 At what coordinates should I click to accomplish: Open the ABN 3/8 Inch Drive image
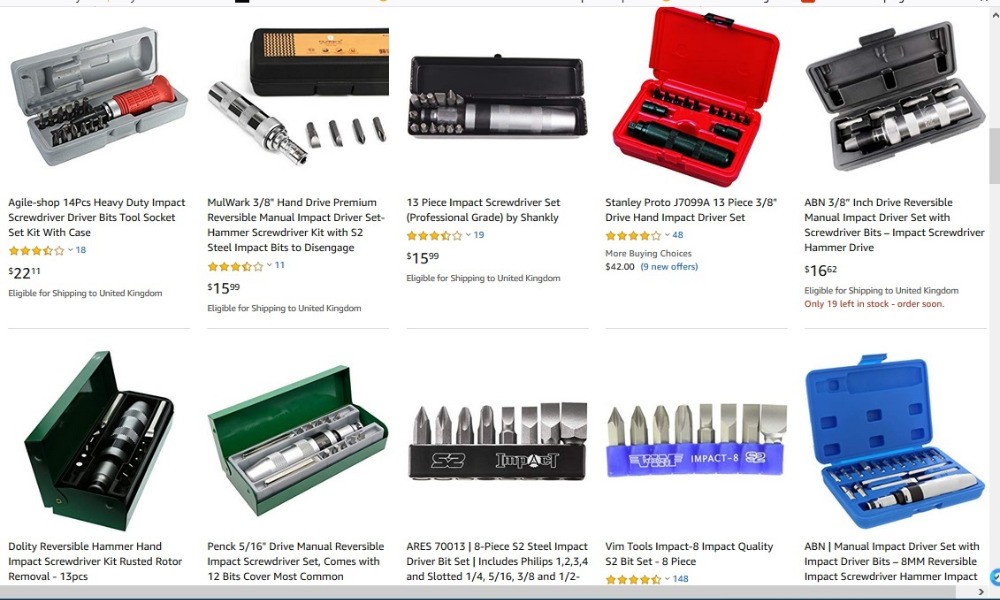(x=895, y=96)
